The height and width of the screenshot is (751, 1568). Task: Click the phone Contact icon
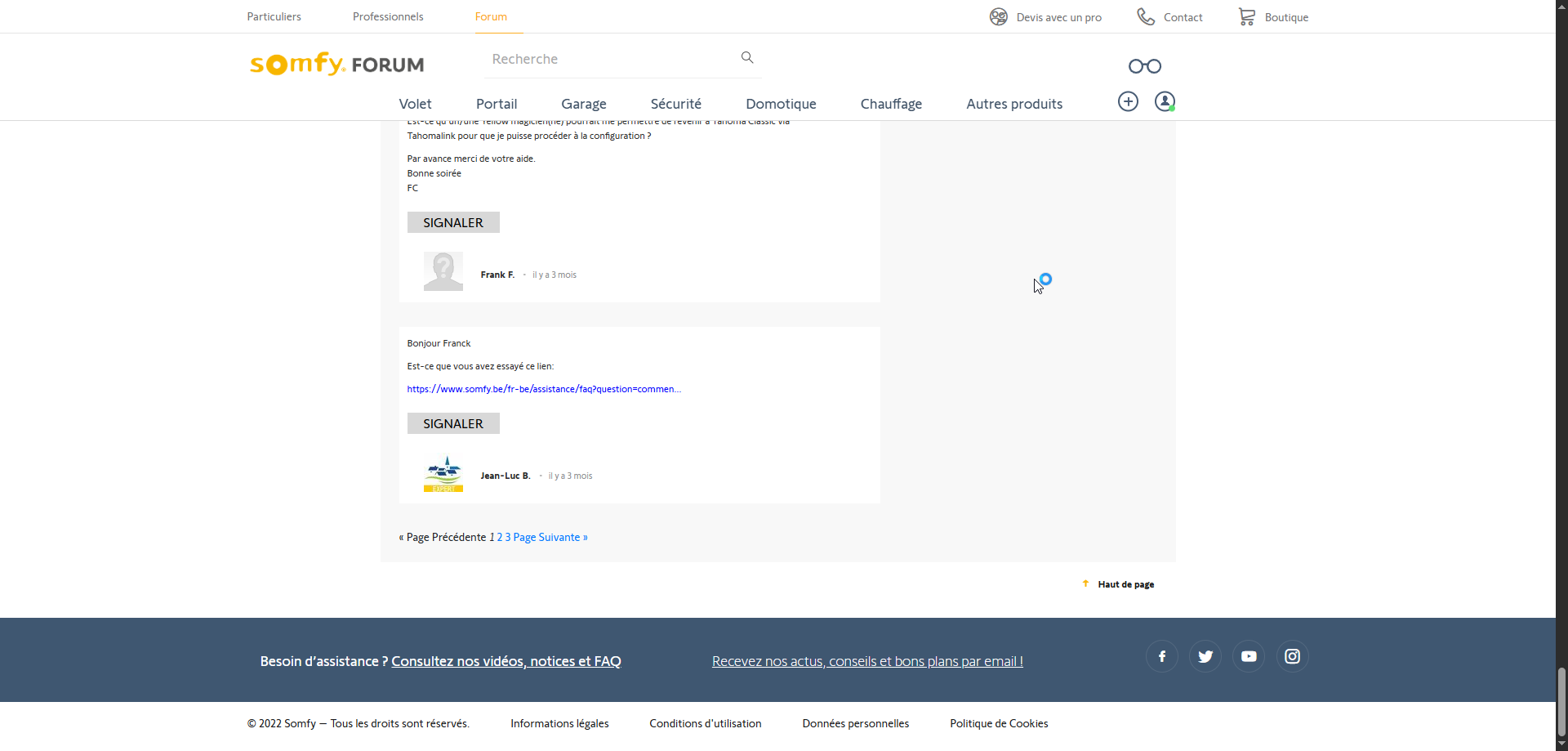[x=1146, y=17]
